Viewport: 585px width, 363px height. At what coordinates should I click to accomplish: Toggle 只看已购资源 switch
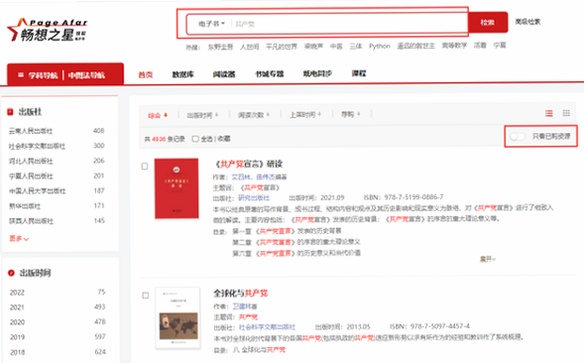point(517,137)
